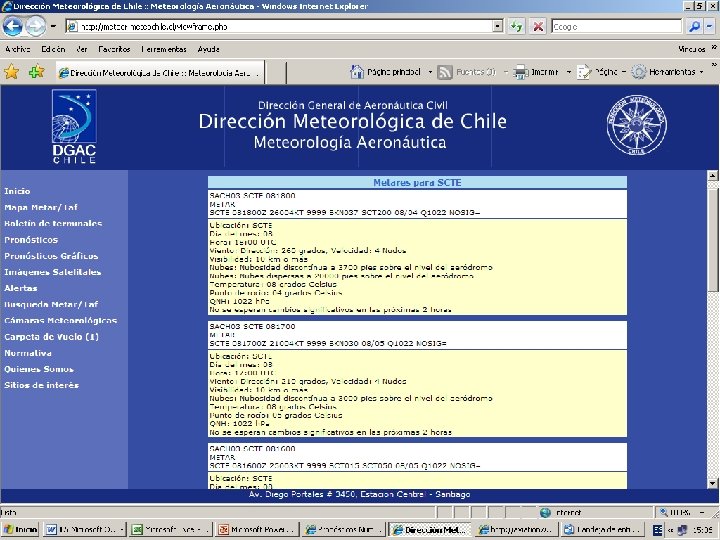This screenshot has width=720, height=540.
Task: Open the Pronósticos Gráficos link
Action: pos(51,256)
